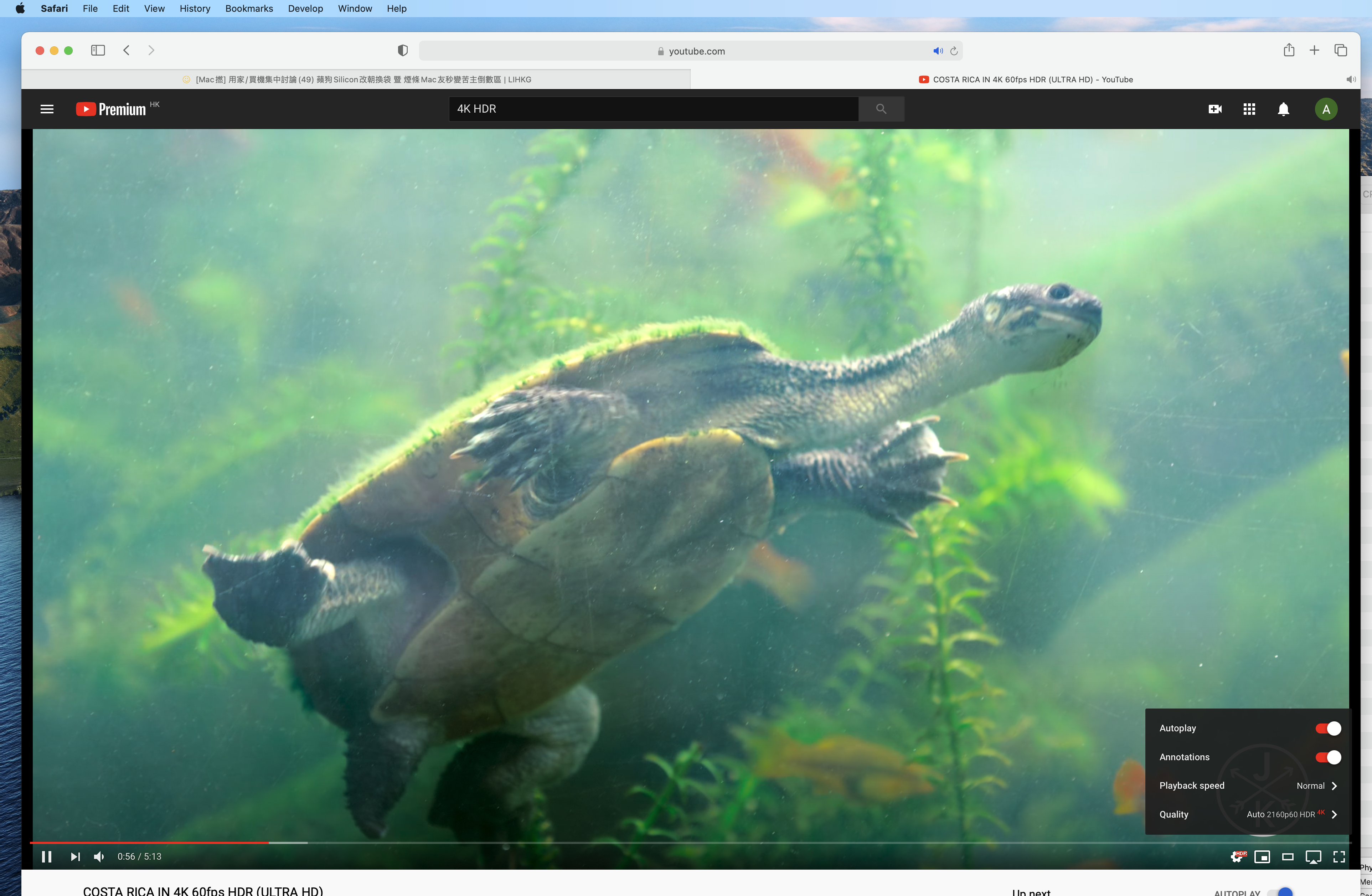Enter full screen video
The image size is (1372, 896).
(1339, 857)
